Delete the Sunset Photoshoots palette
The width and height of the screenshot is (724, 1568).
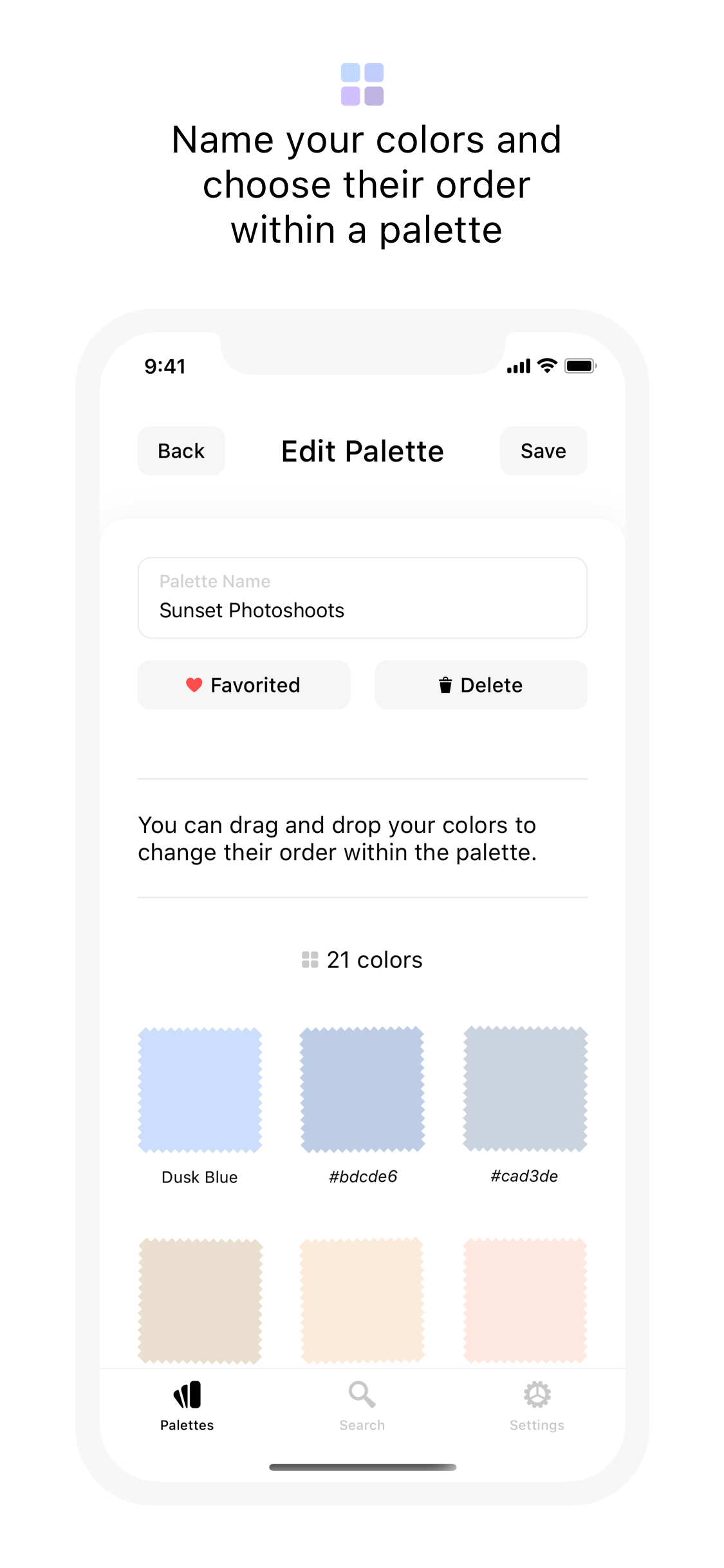point(481,685)
